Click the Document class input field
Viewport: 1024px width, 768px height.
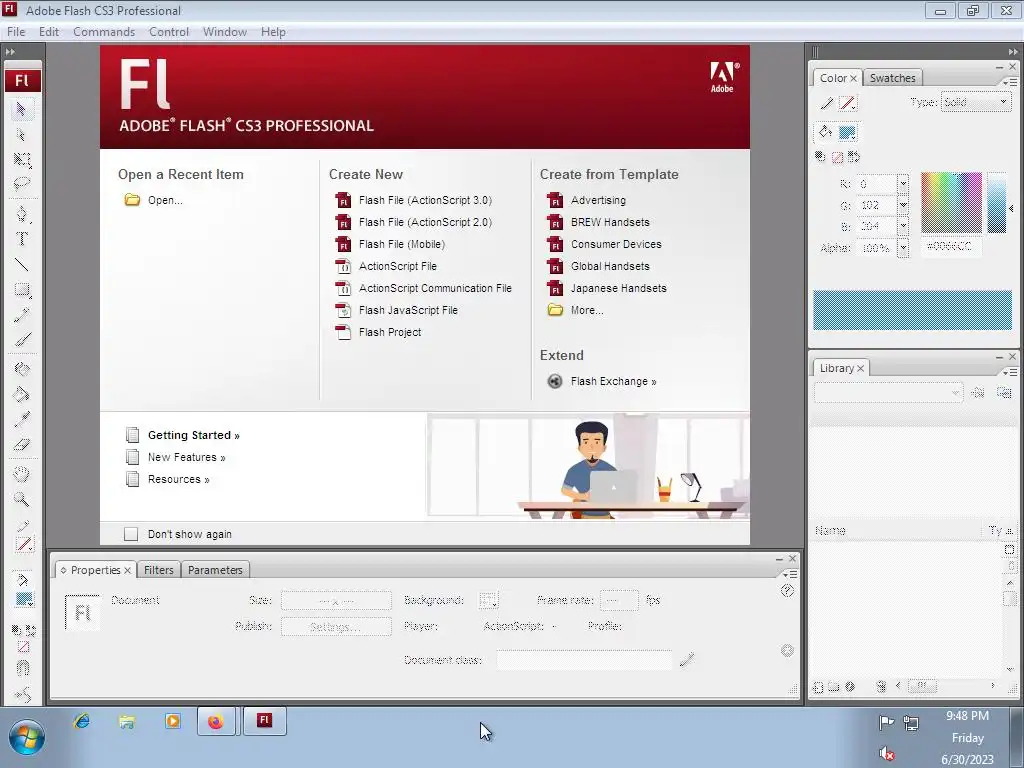point(584,660)
